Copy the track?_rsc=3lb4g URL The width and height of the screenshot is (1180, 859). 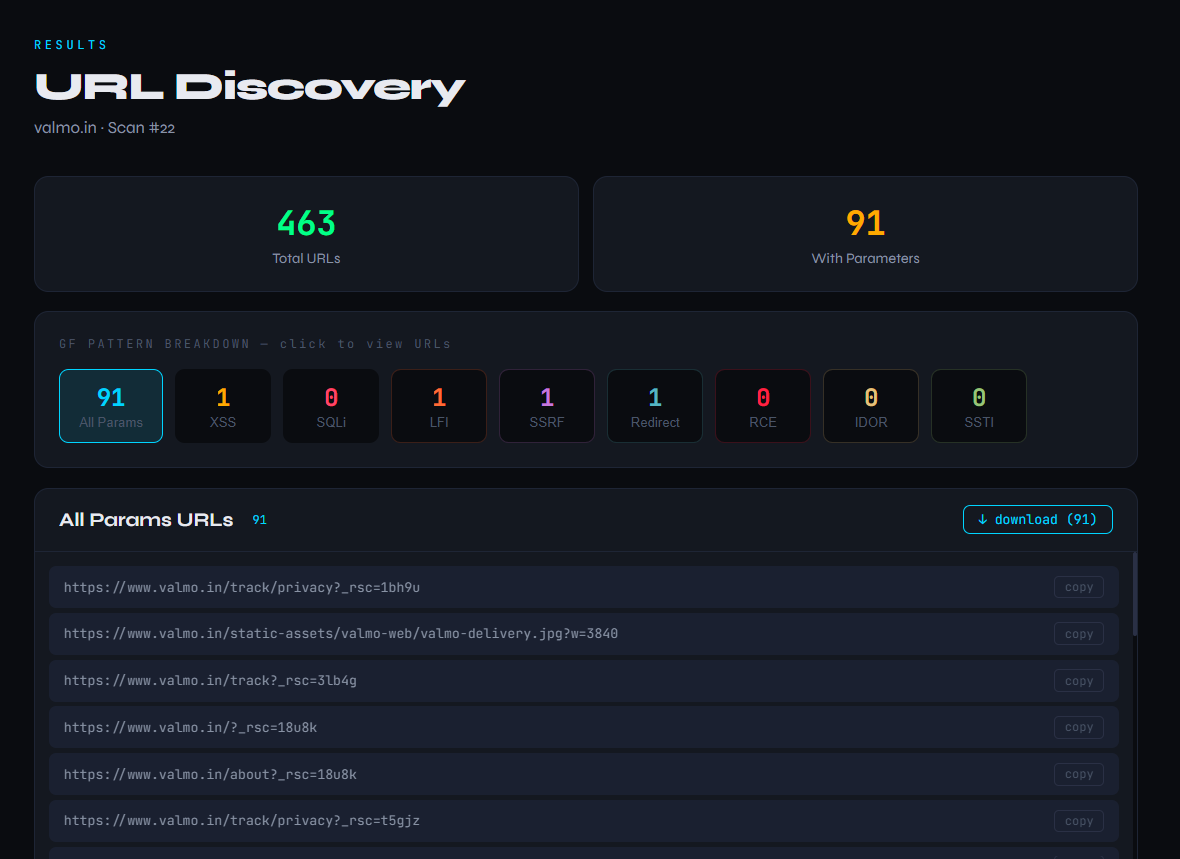[1078, 681]
